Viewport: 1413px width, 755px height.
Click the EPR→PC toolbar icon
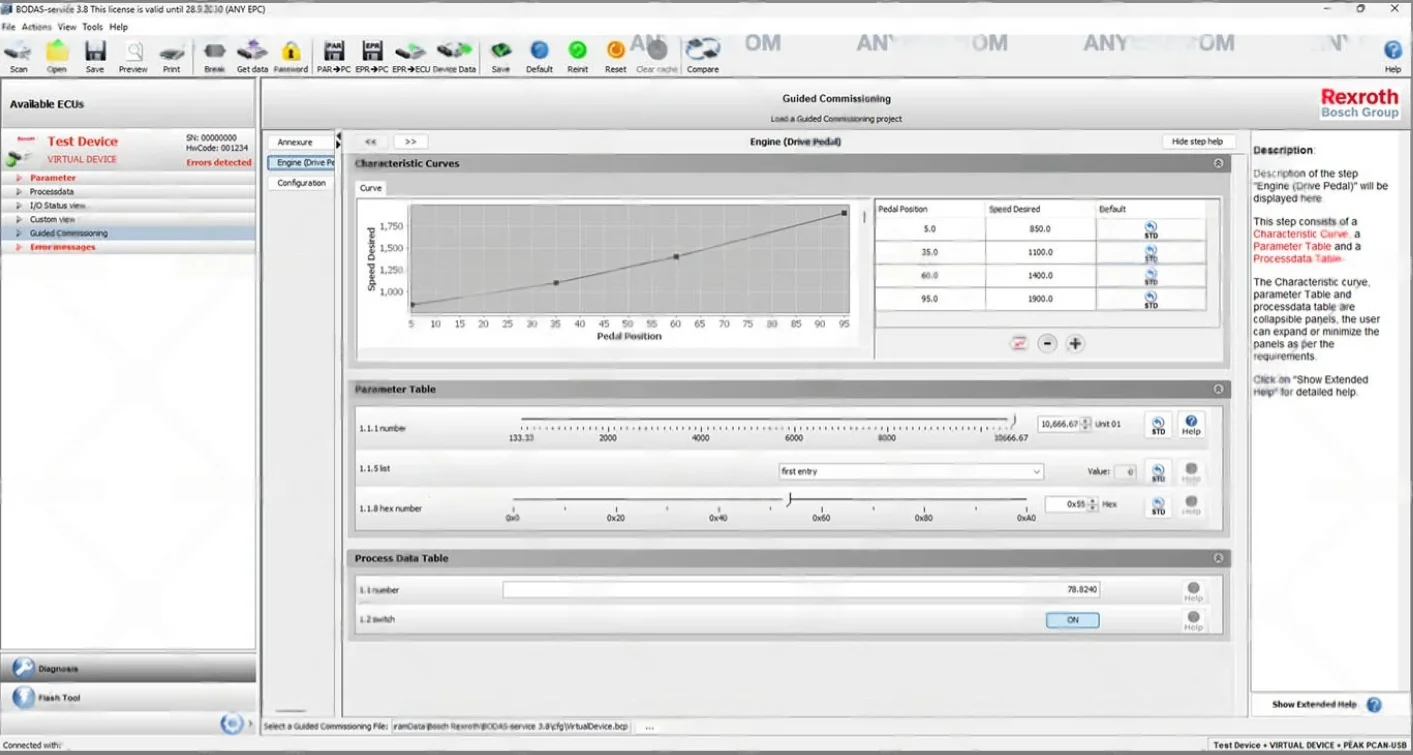click(372, 56)
